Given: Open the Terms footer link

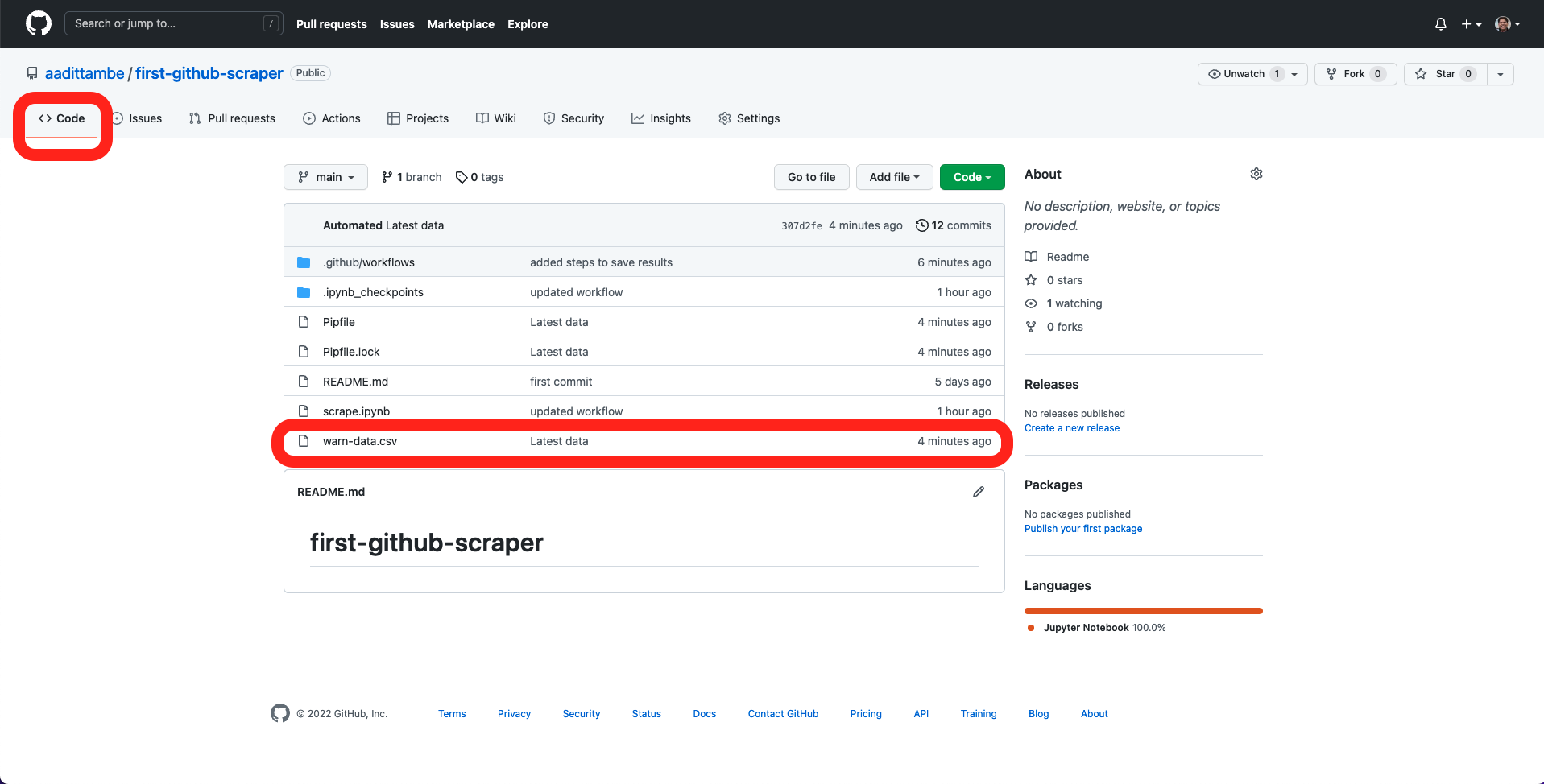Looking at the screenshot, I should pos(452,714).
